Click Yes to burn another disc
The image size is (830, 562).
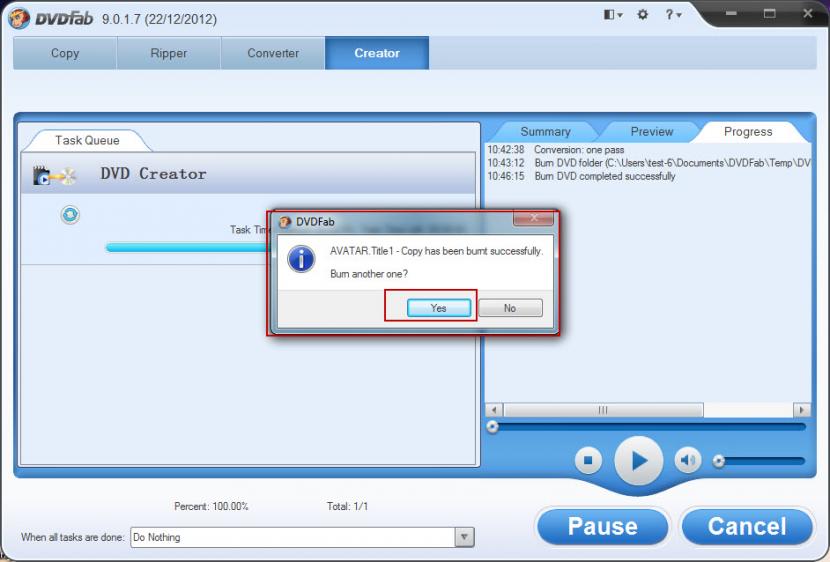[x=439, y=308]
